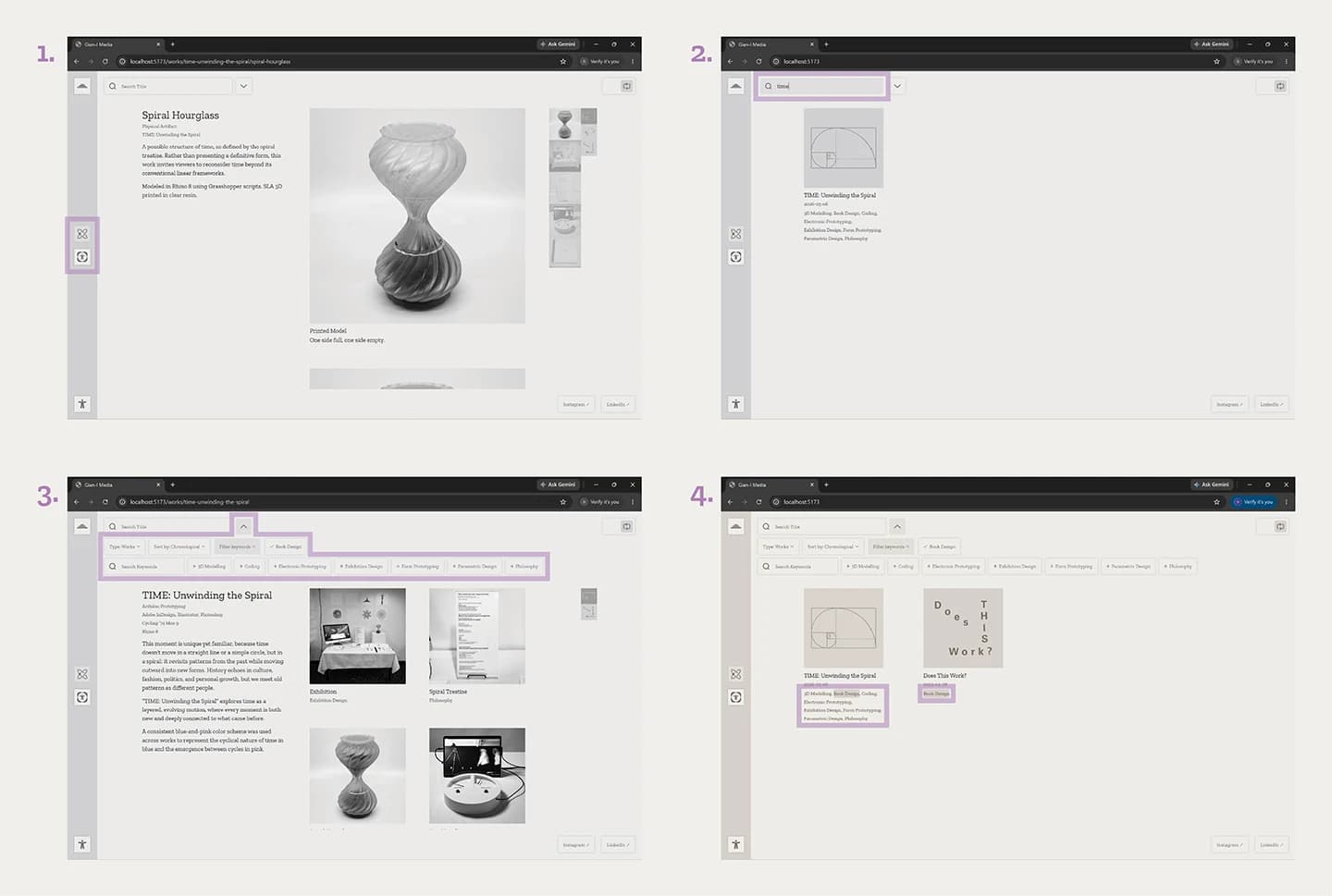Click four-petal sidebar icon in 'Does This Work?' window

[x=736, y=674]
